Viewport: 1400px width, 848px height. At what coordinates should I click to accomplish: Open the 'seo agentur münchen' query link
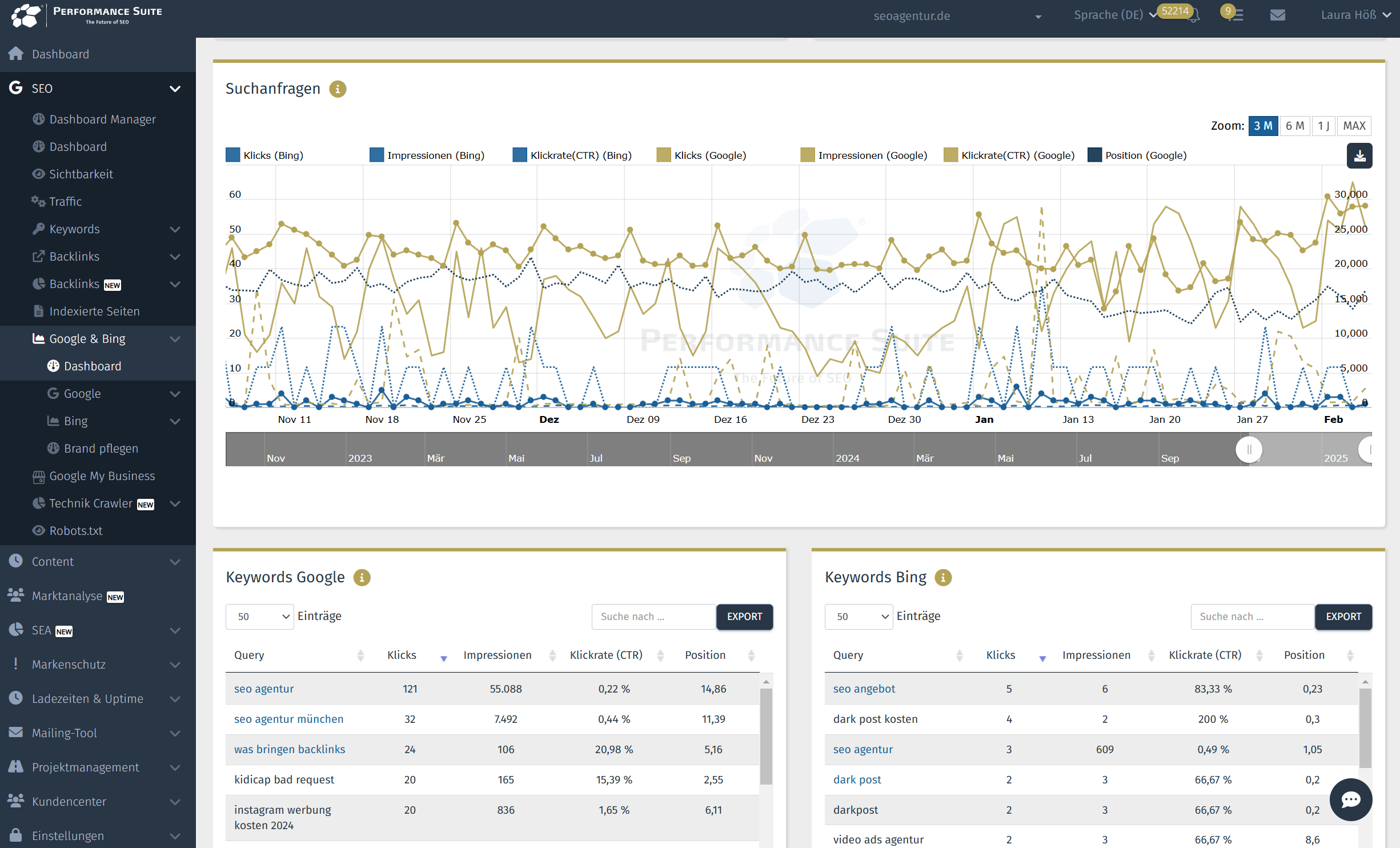[288, 719]
